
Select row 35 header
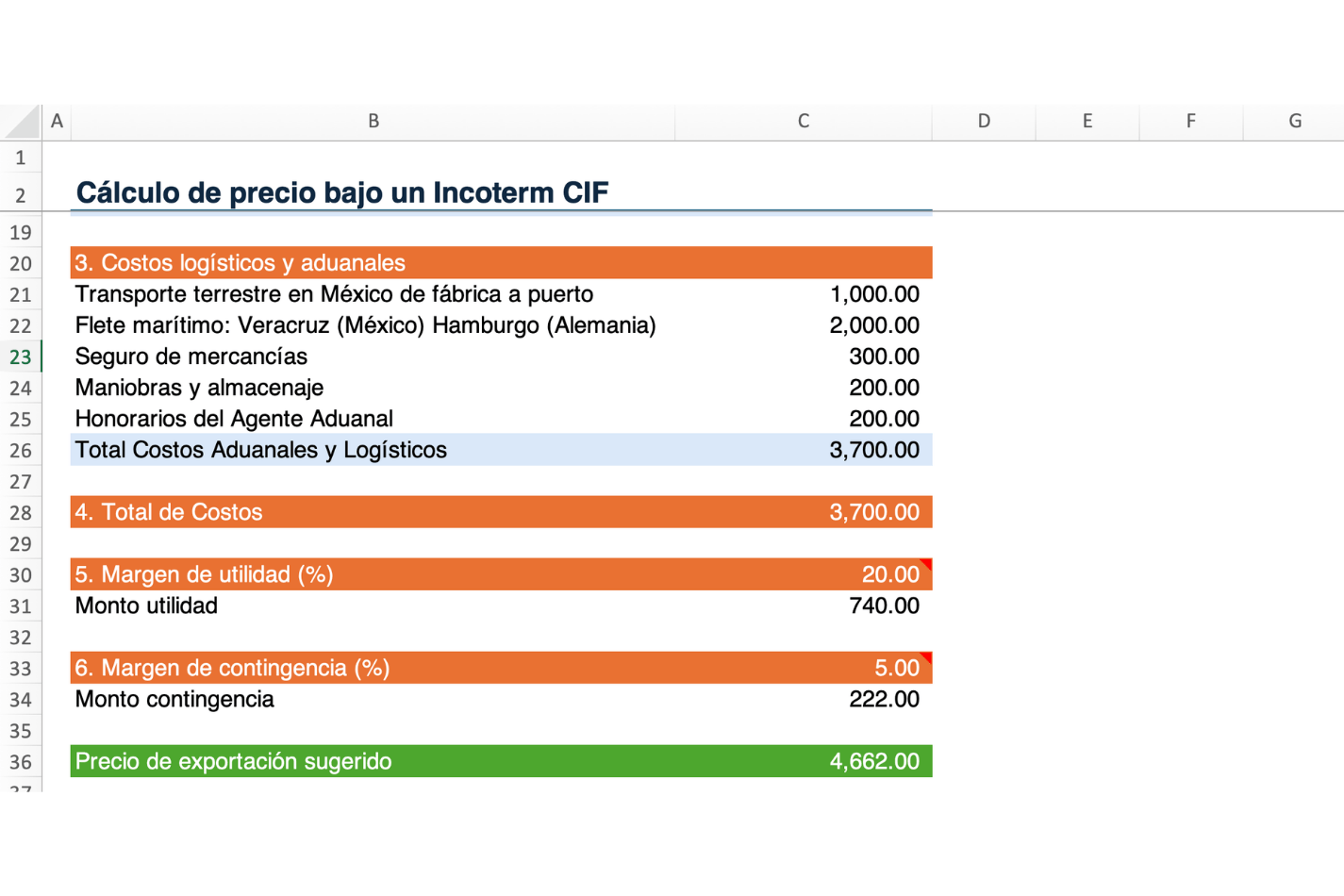[21, 730]
